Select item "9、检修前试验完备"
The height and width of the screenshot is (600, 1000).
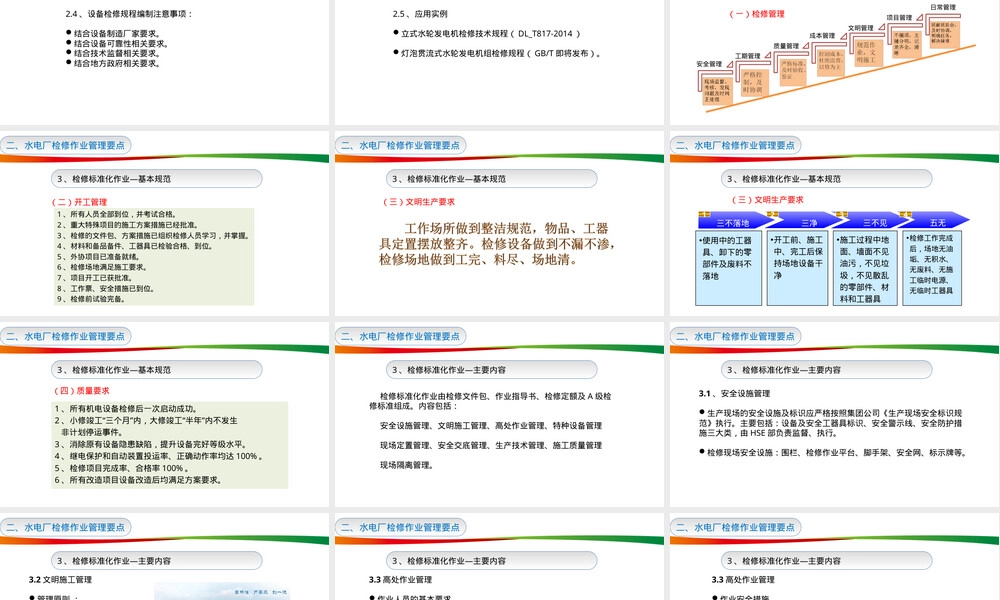click(91, 299)
